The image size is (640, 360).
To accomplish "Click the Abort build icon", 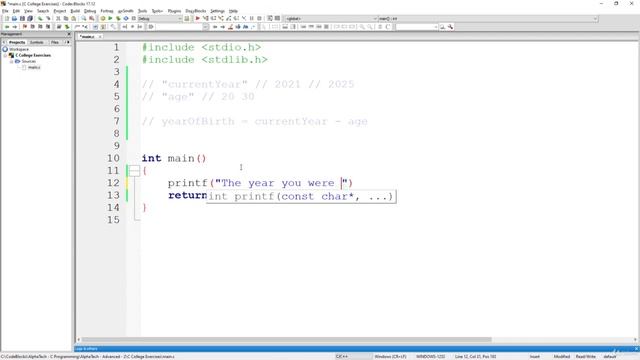I will click(x=133, y=19).
